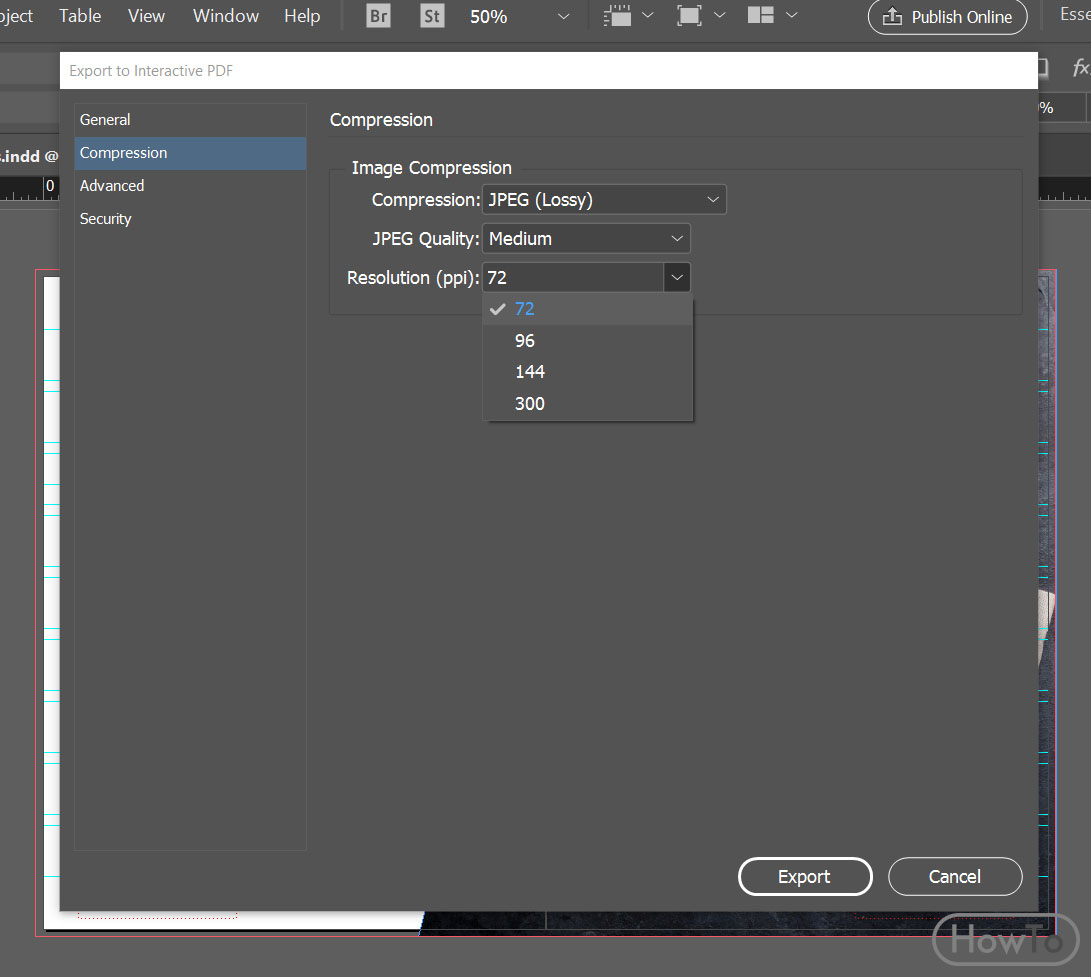The image size is (1091, 977).
Task: Select 144 in the Resolution list
Action: (530, 371)
